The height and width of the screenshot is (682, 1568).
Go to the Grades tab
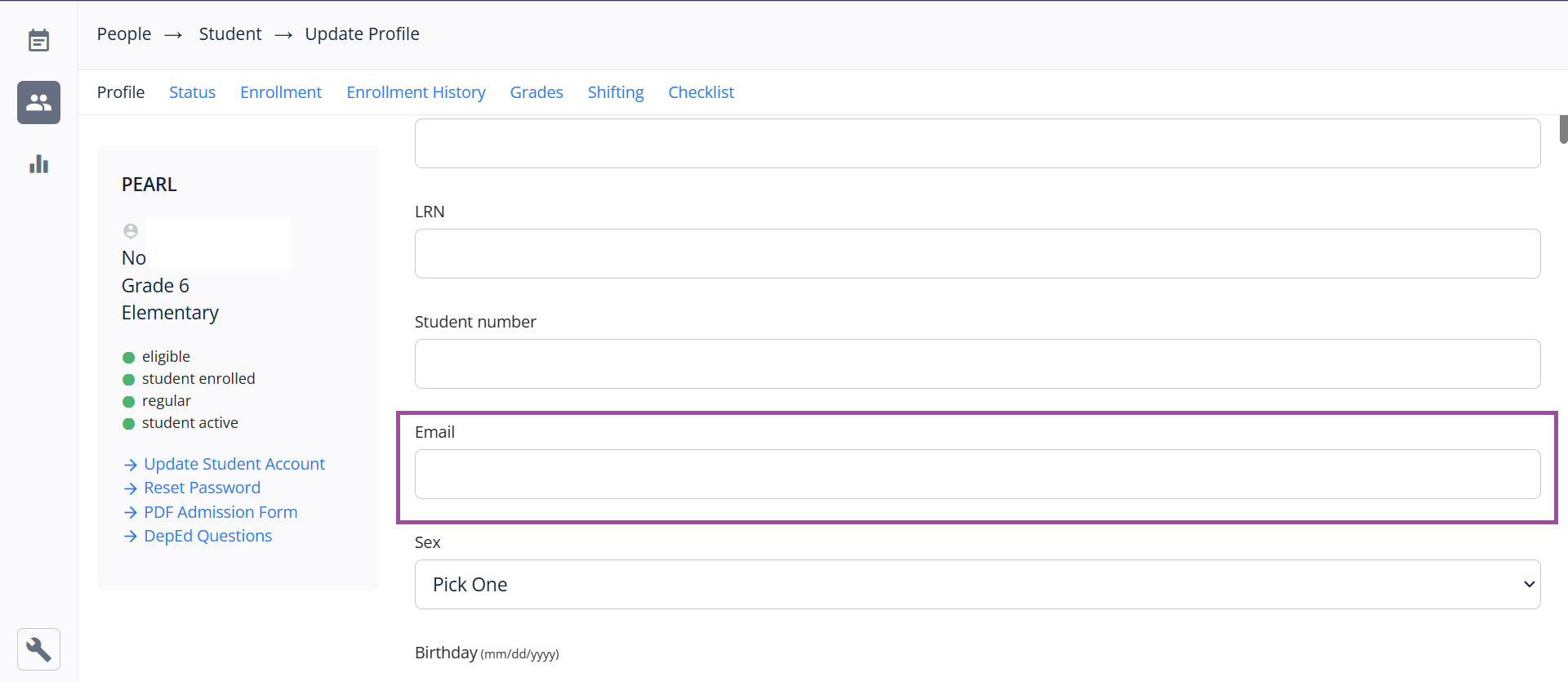(536, 92)
